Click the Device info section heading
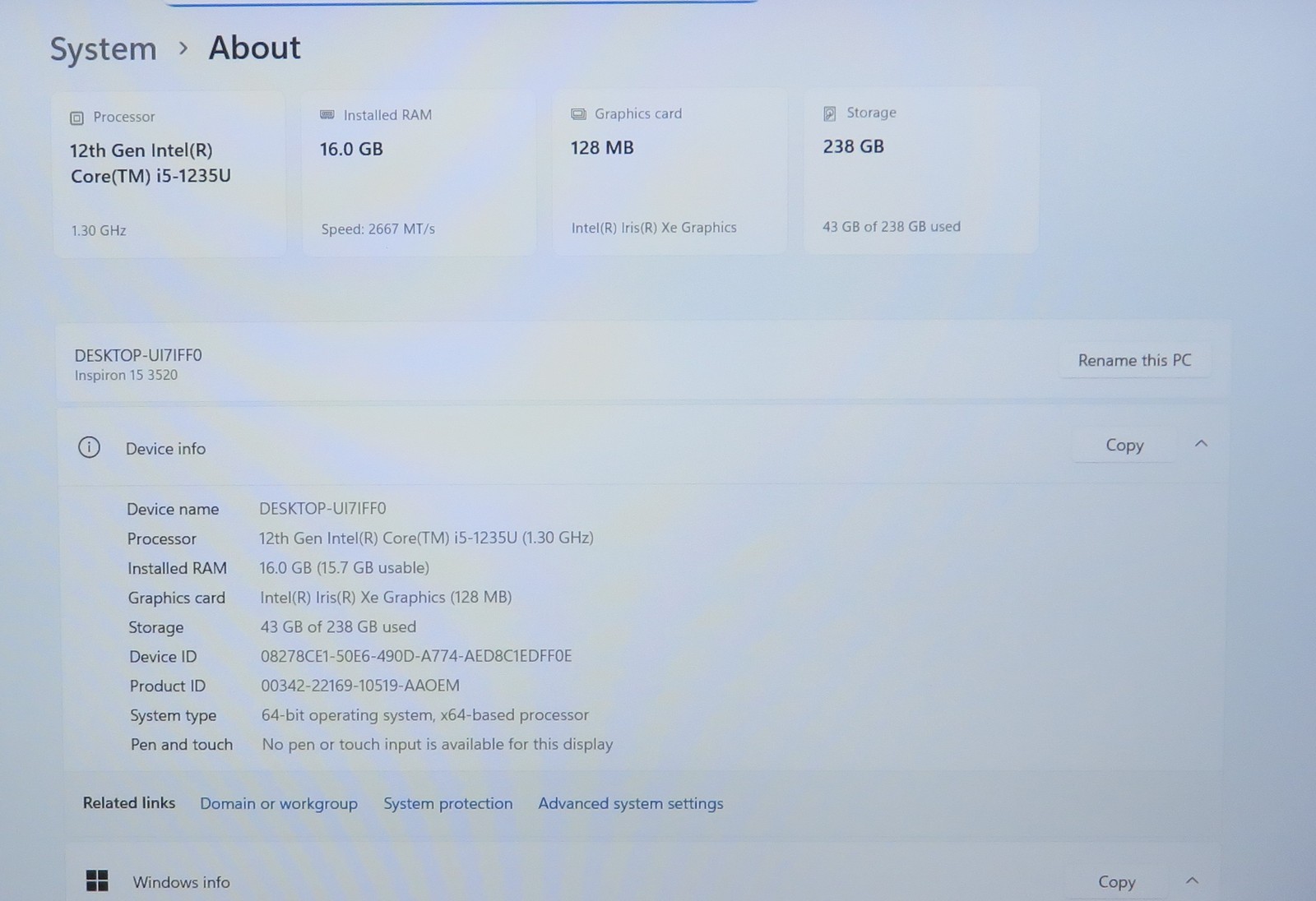Image resolution: width=1316 pixels, height=901 pixels. [165, 448]
